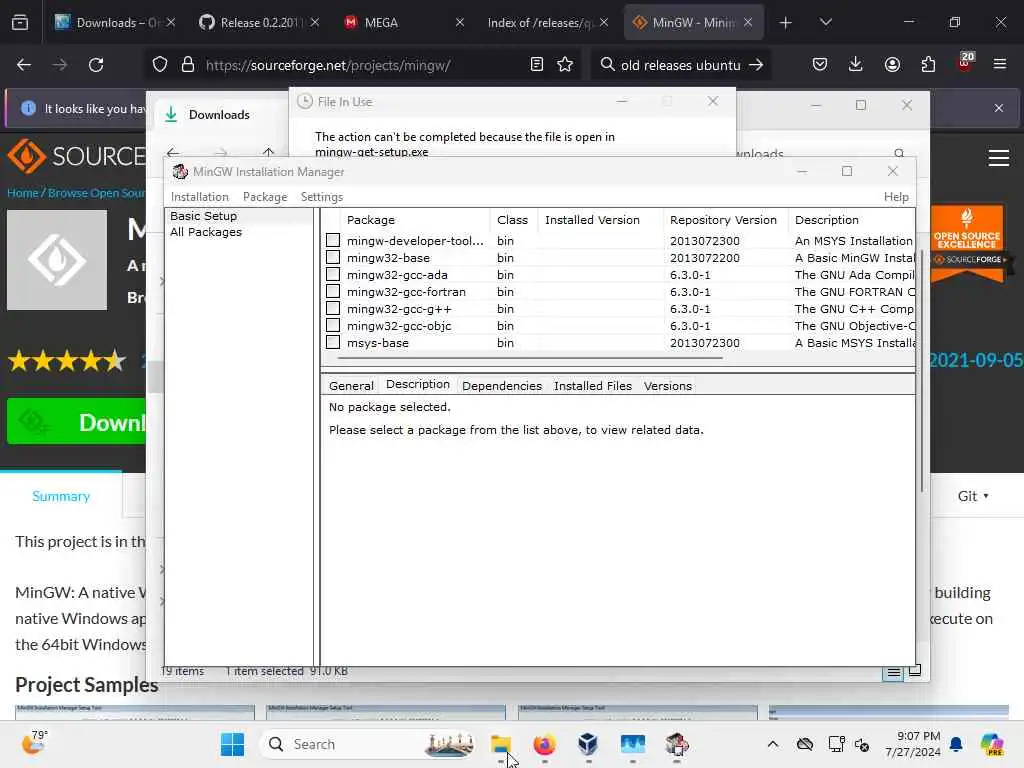Click the green Download button
The width and height of the screenshot is (1024, 768).
[x=76, y=422]
